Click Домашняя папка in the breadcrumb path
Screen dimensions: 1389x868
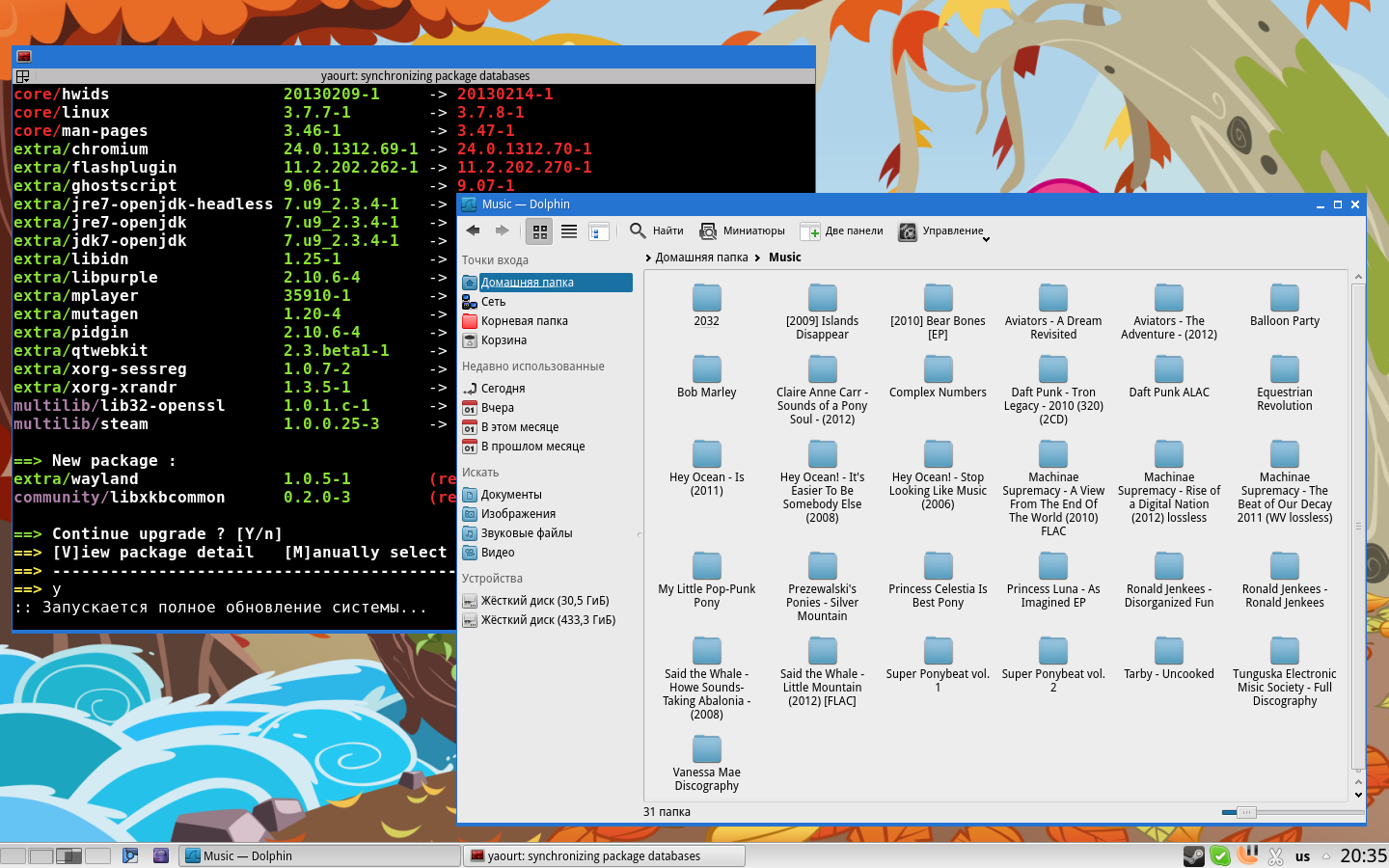coord(701,258)
